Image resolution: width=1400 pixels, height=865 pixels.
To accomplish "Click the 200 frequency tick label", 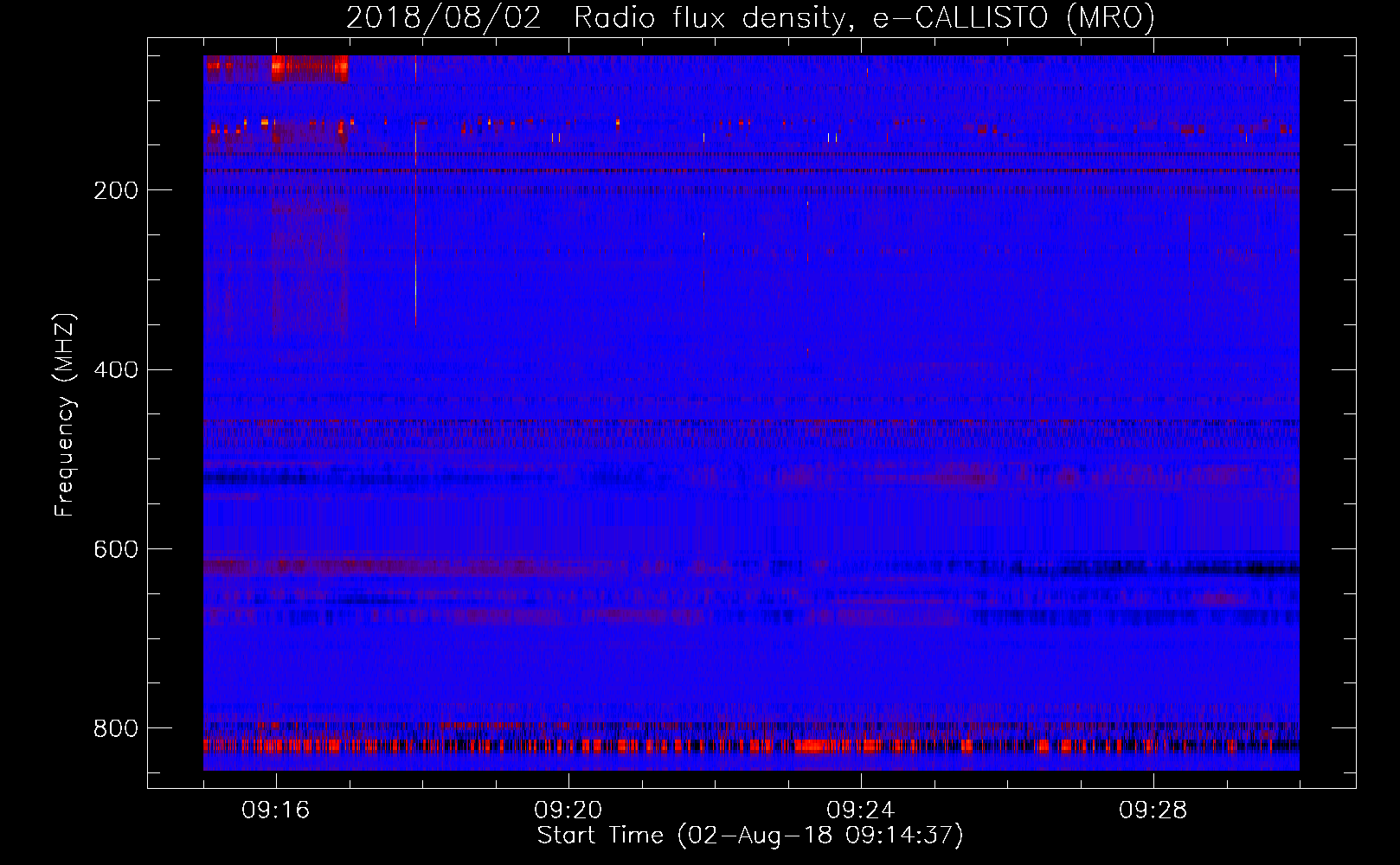I will (x=116, y=190).
